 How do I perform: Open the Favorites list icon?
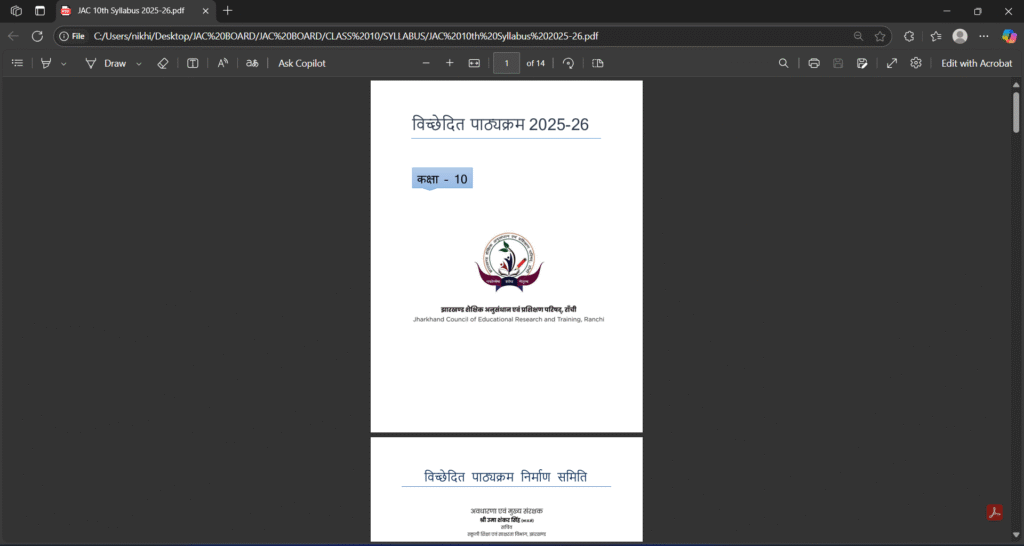click(x=935, y=36)
